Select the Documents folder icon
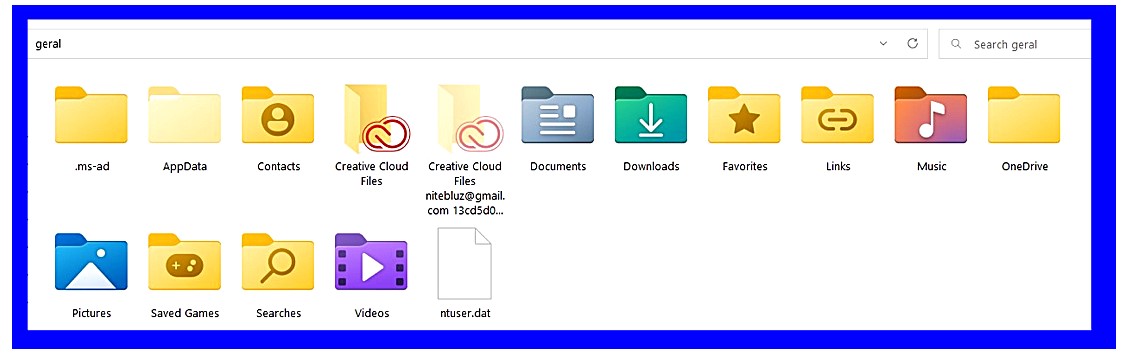1126x362 pixels. pos(558,115)
